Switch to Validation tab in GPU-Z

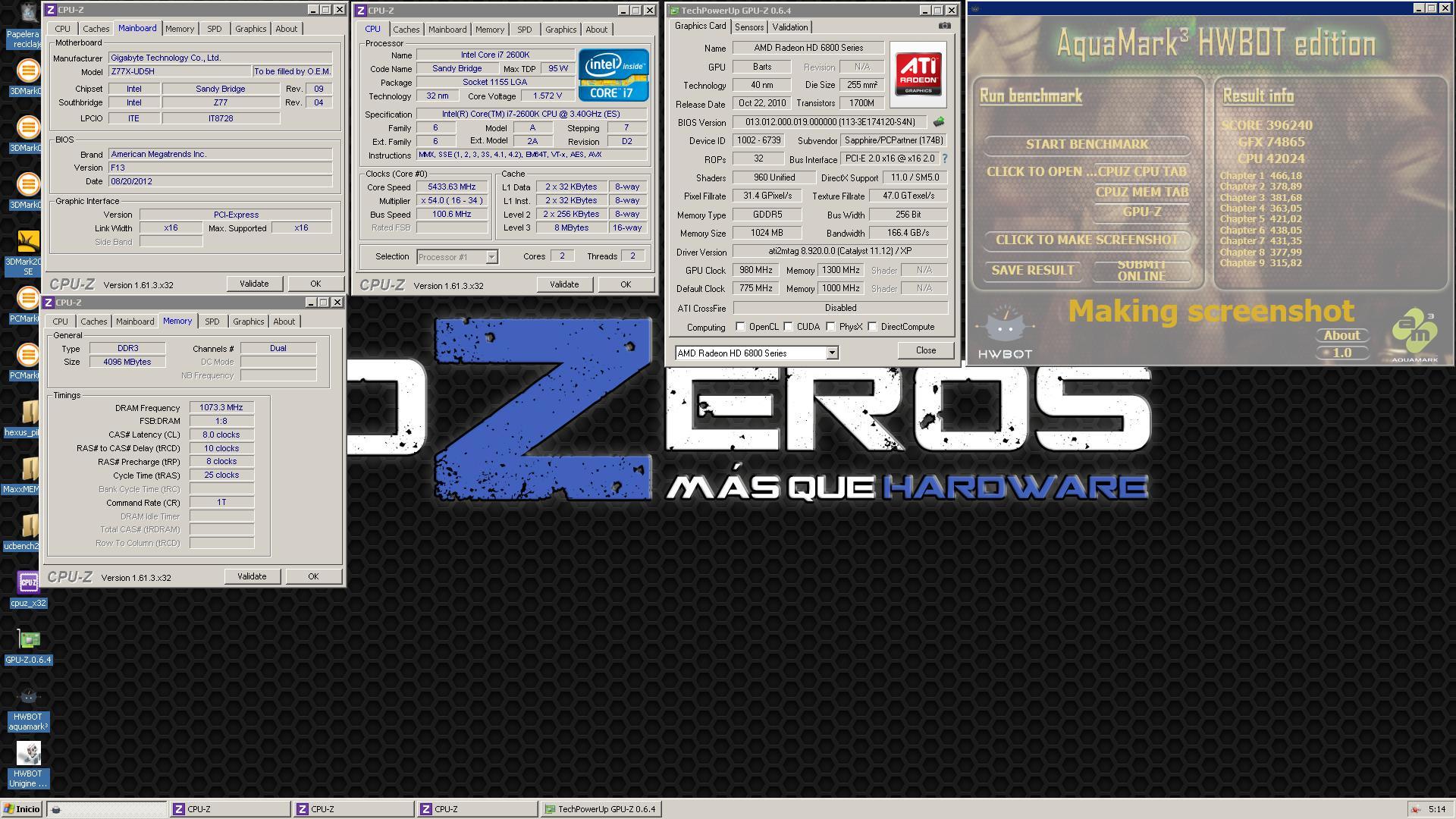click(x=789, y=27)
